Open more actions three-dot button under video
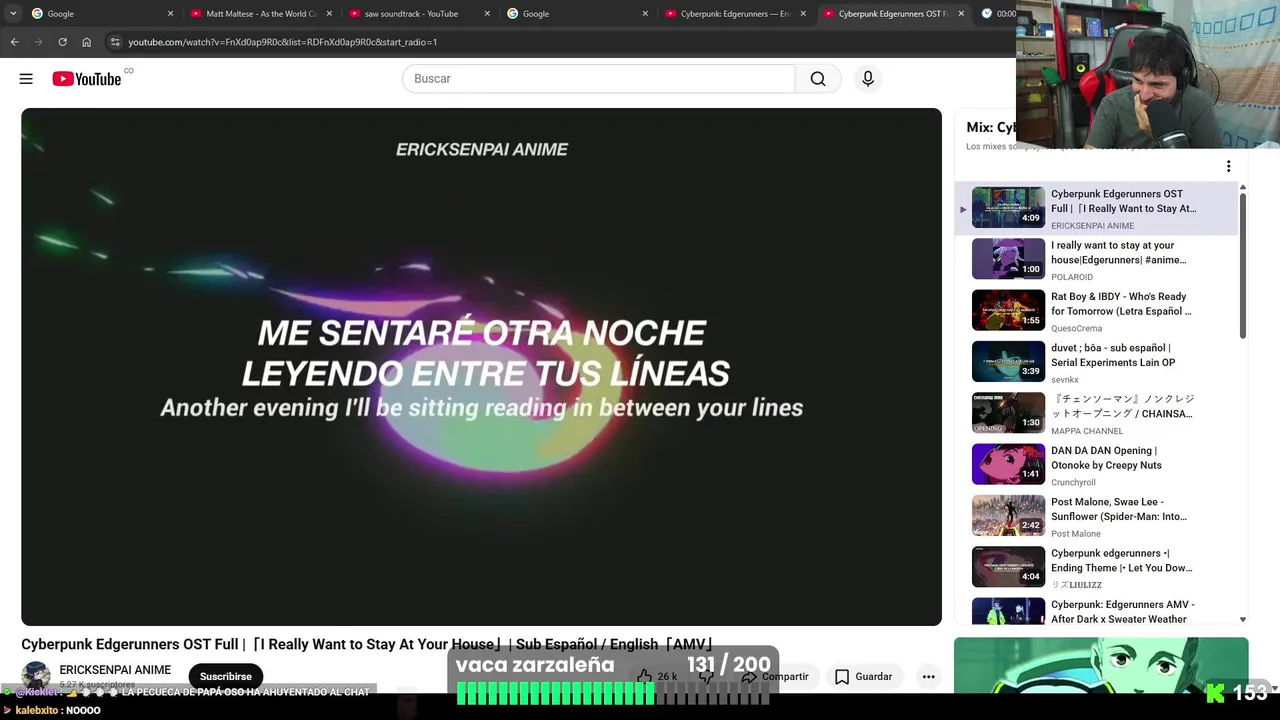The height and width of the screenshot is (720, 1280). (928, 677)
